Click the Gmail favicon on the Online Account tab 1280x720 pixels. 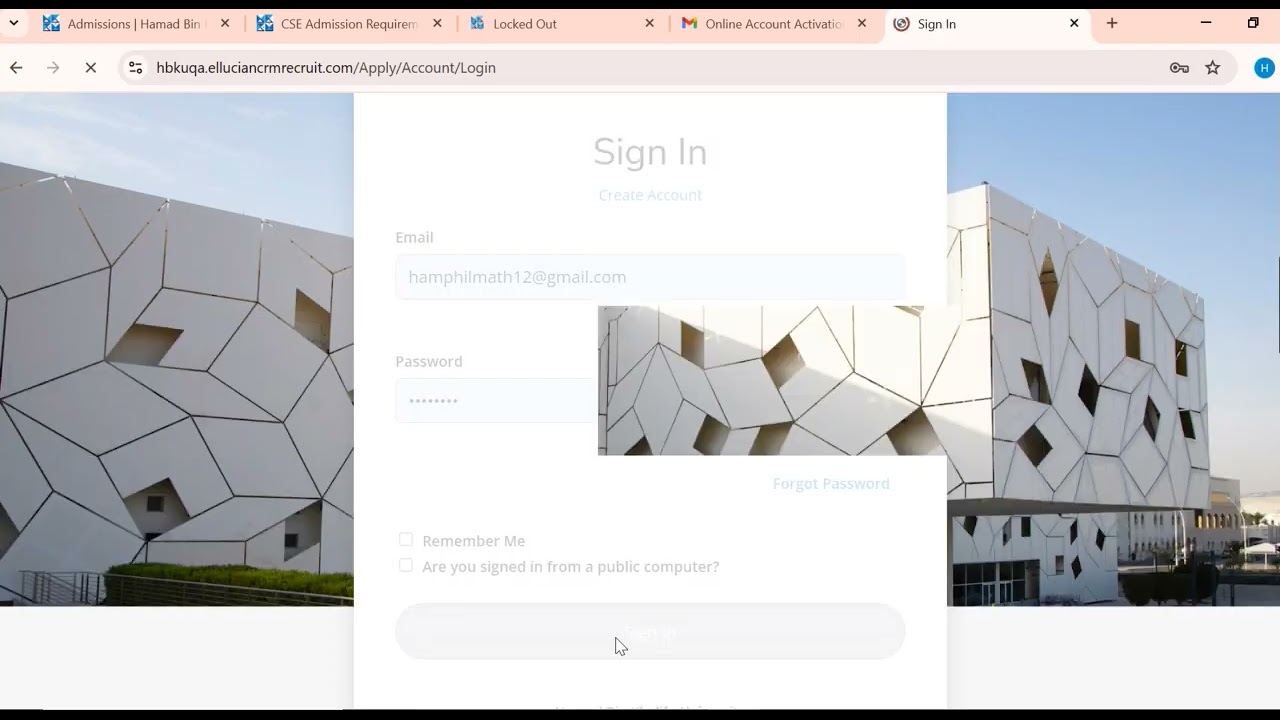point(689,24)
